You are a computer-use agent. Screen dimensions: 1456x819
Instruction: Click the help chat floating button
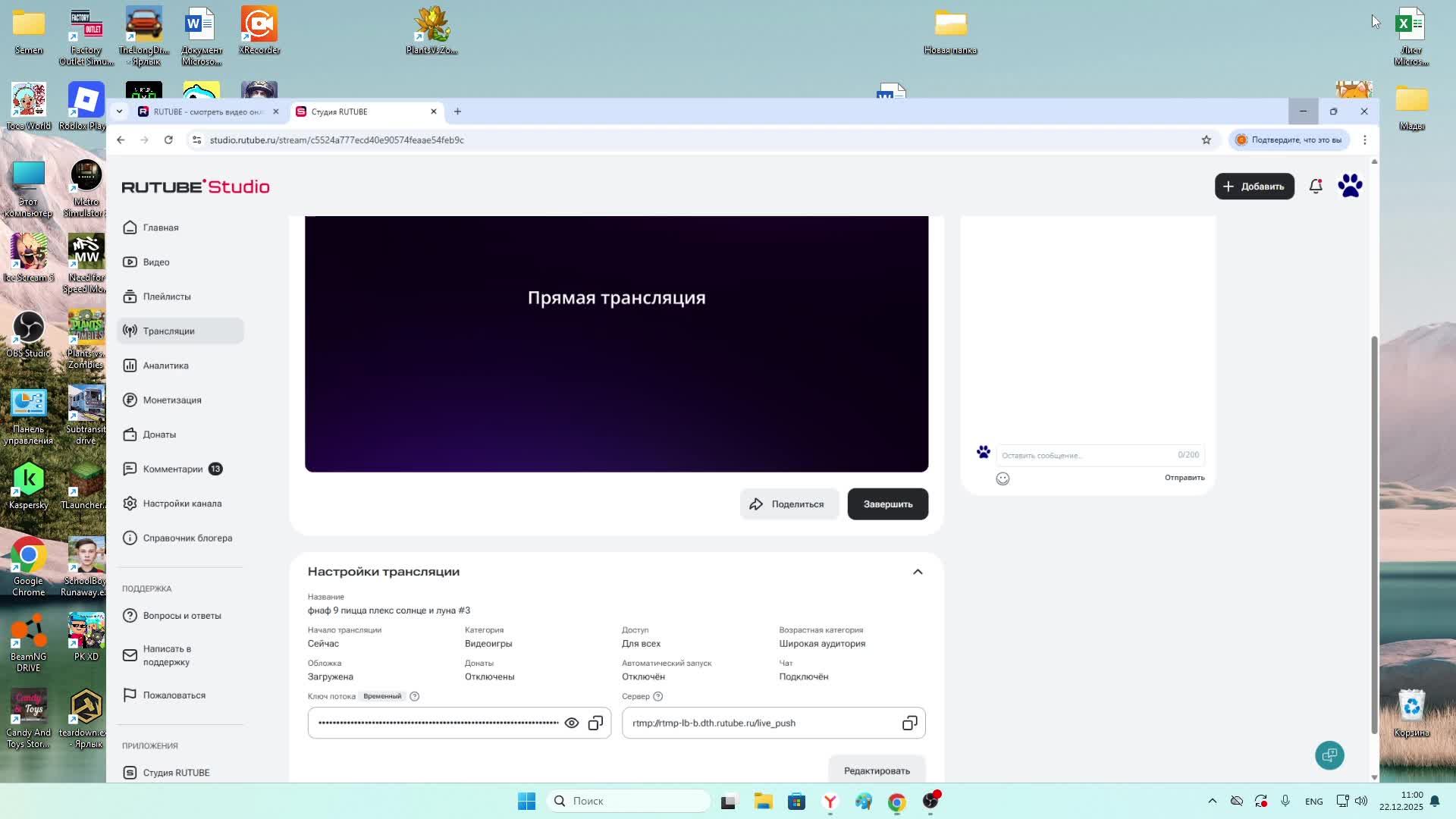(1329, 755)
